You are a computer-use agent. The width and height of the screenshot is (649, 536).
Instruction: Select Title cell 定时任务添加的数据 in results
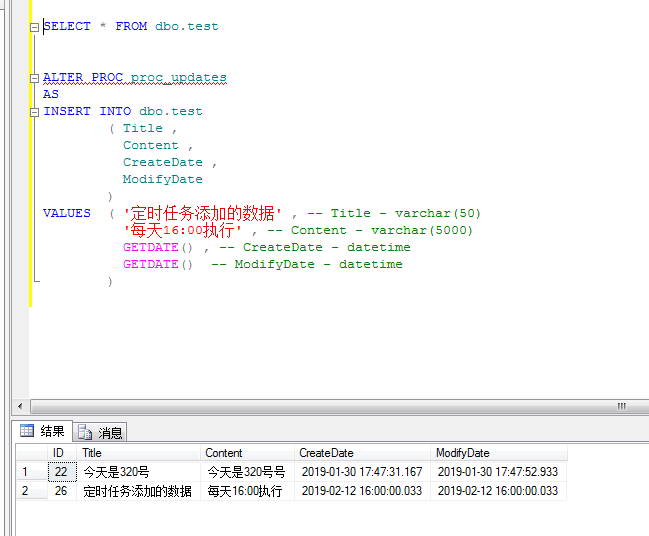(x=138, y=491)
